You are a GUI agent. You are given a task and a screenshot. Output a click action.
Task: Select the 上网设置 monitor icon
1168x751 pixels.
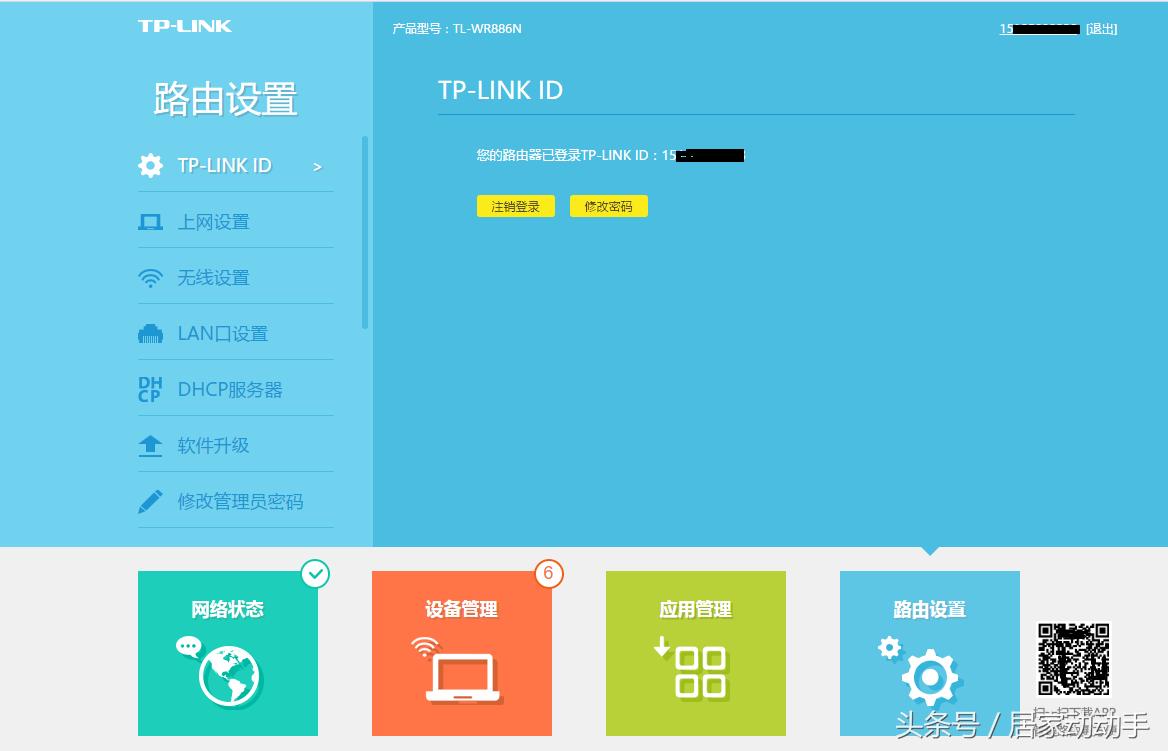[x=150, y=221]
